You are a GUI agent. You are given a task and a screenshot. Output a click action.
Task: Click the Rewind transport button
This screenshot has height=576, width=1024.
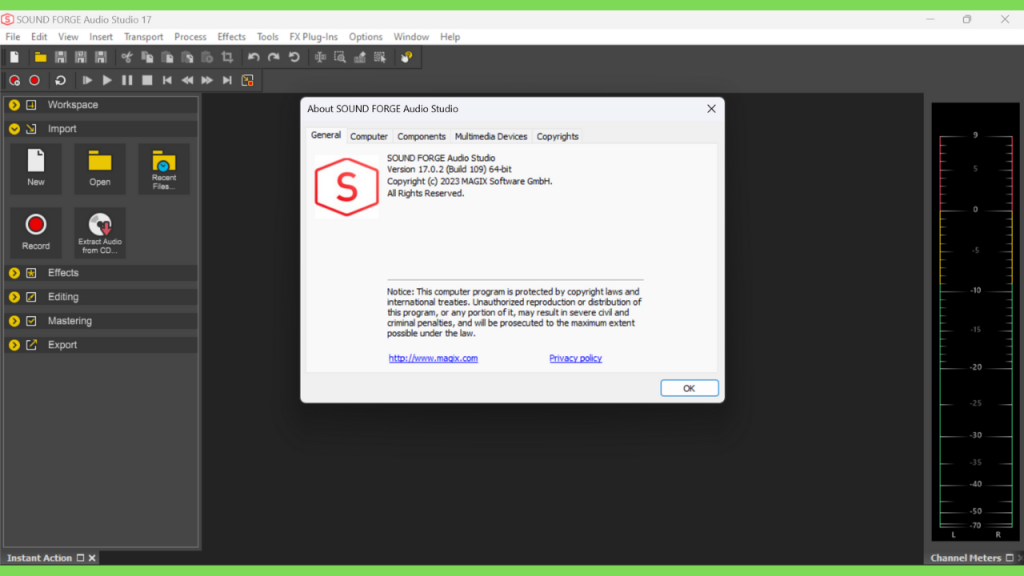coord(187,80)
